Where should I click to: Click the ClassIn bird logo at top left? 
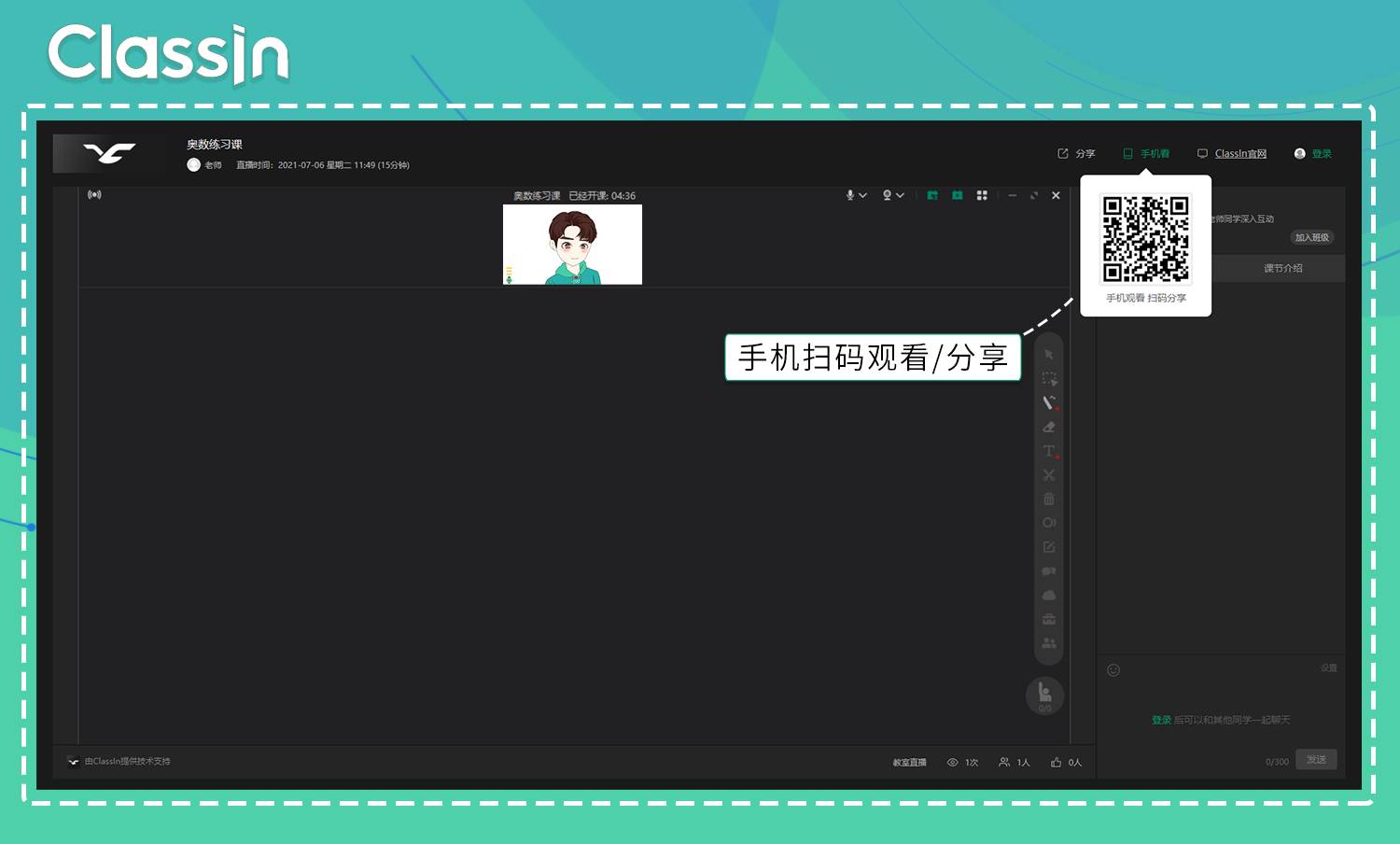[109, 153]
